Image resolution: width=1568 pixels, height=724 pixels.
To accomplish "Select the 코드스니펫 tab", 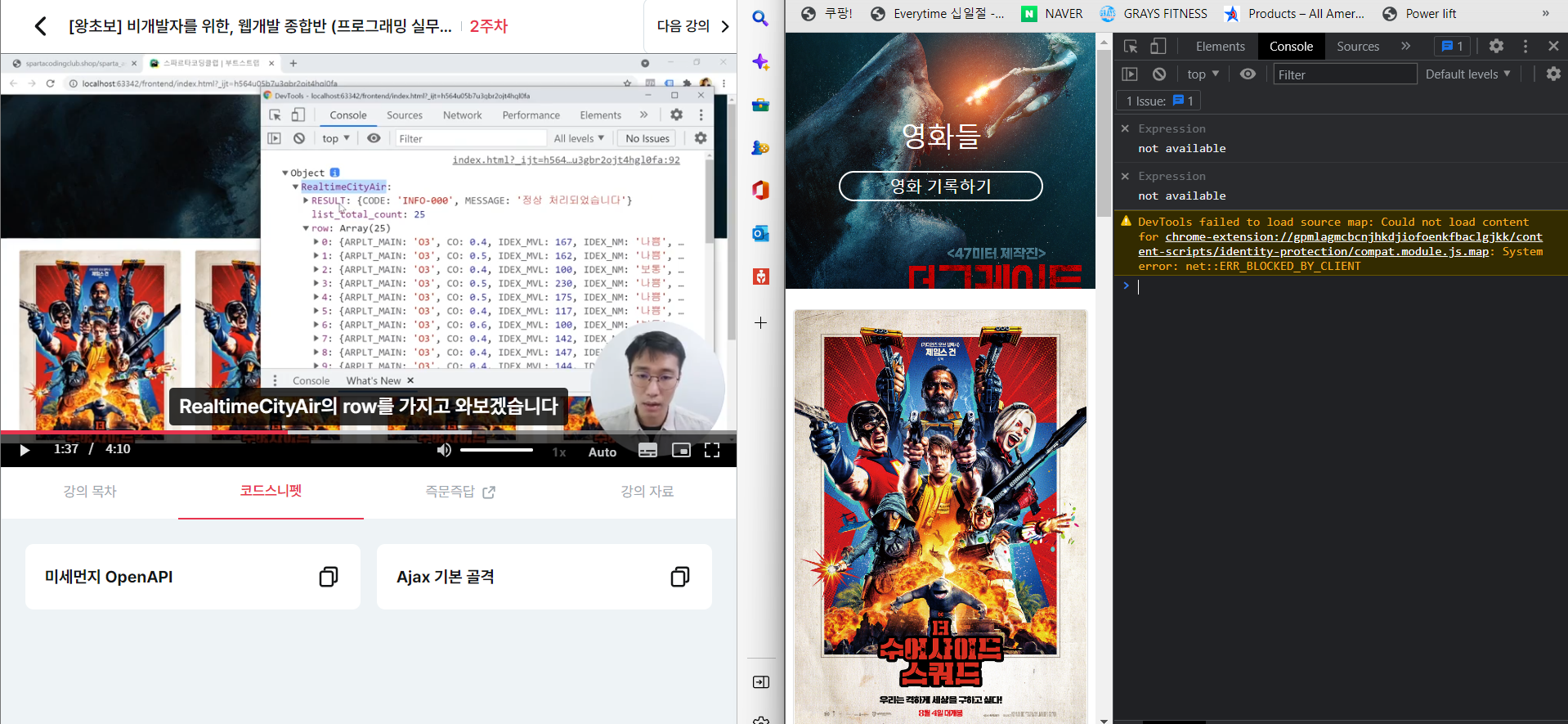I will click(271, 491).
